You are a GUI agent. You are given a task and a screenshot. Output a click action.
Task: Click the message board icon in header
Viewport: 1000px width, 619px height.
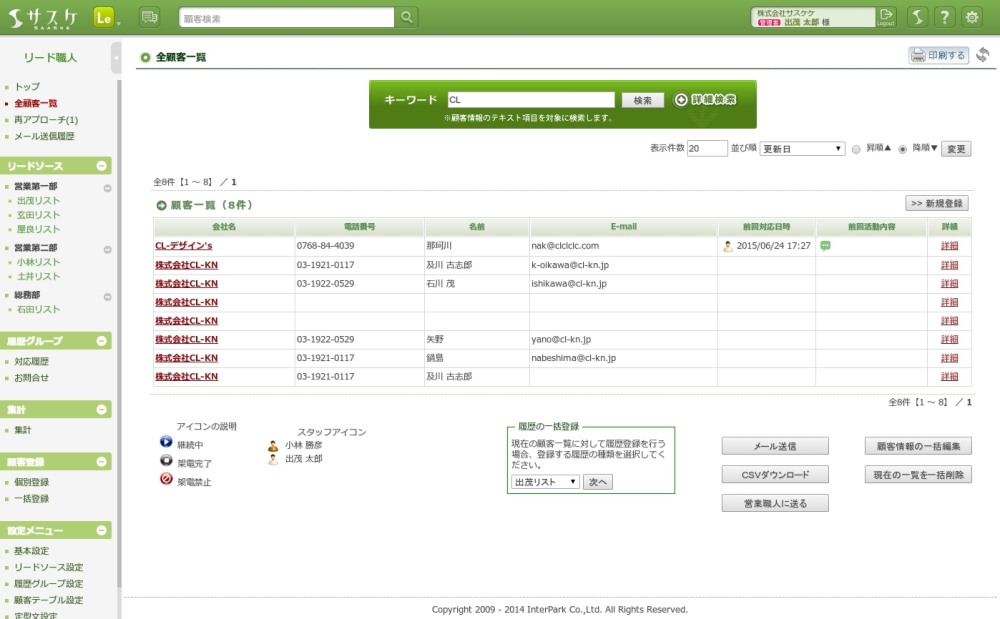pyautogui.click(x=149, y=17)
